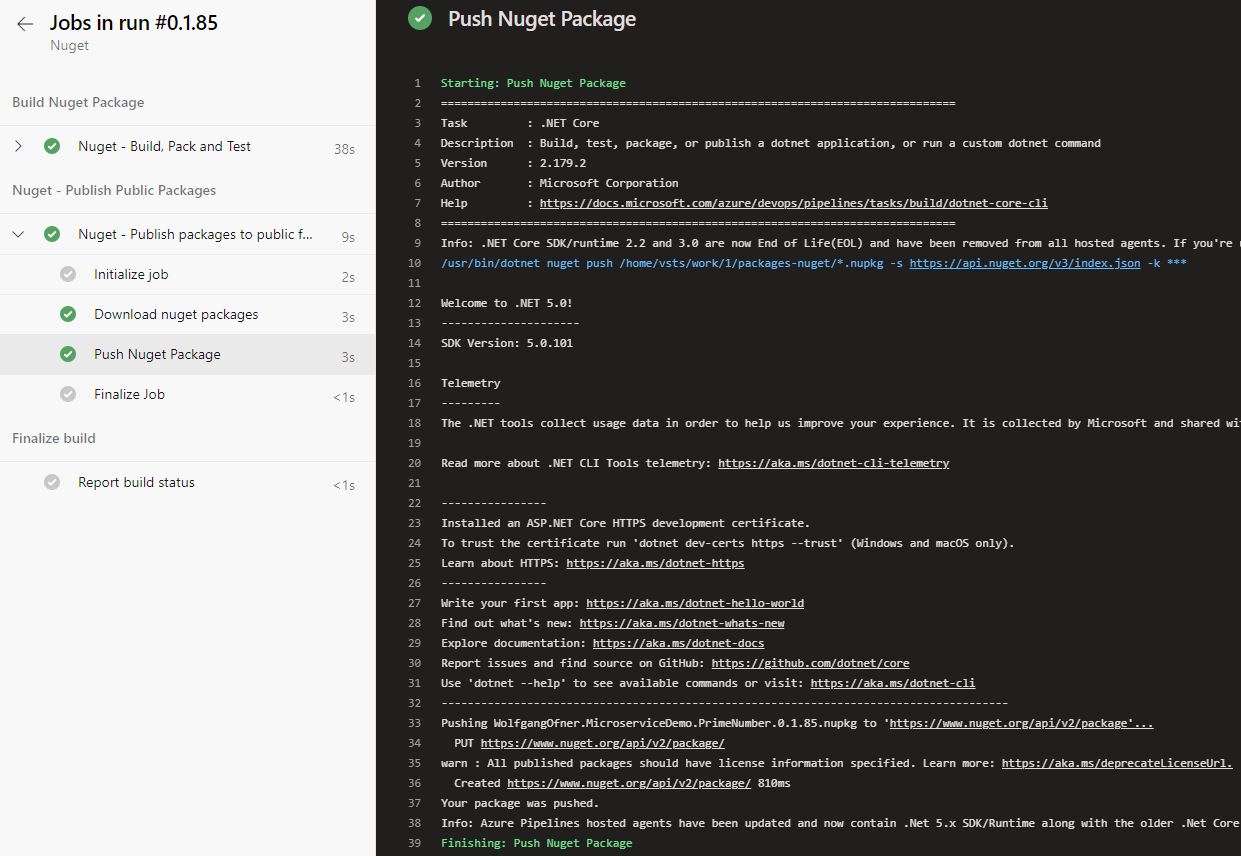Click log line 37 Your package was pushed

[519, 802]
